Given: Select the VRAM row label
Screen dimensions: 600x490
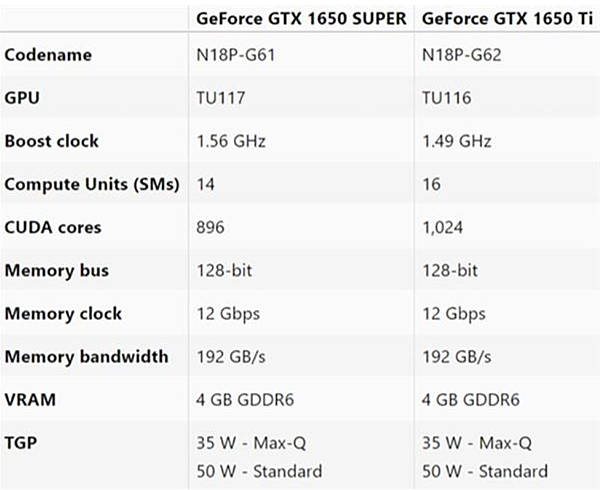Looking at the screenshot, I should pyautogui.click(x=30, y=400).
